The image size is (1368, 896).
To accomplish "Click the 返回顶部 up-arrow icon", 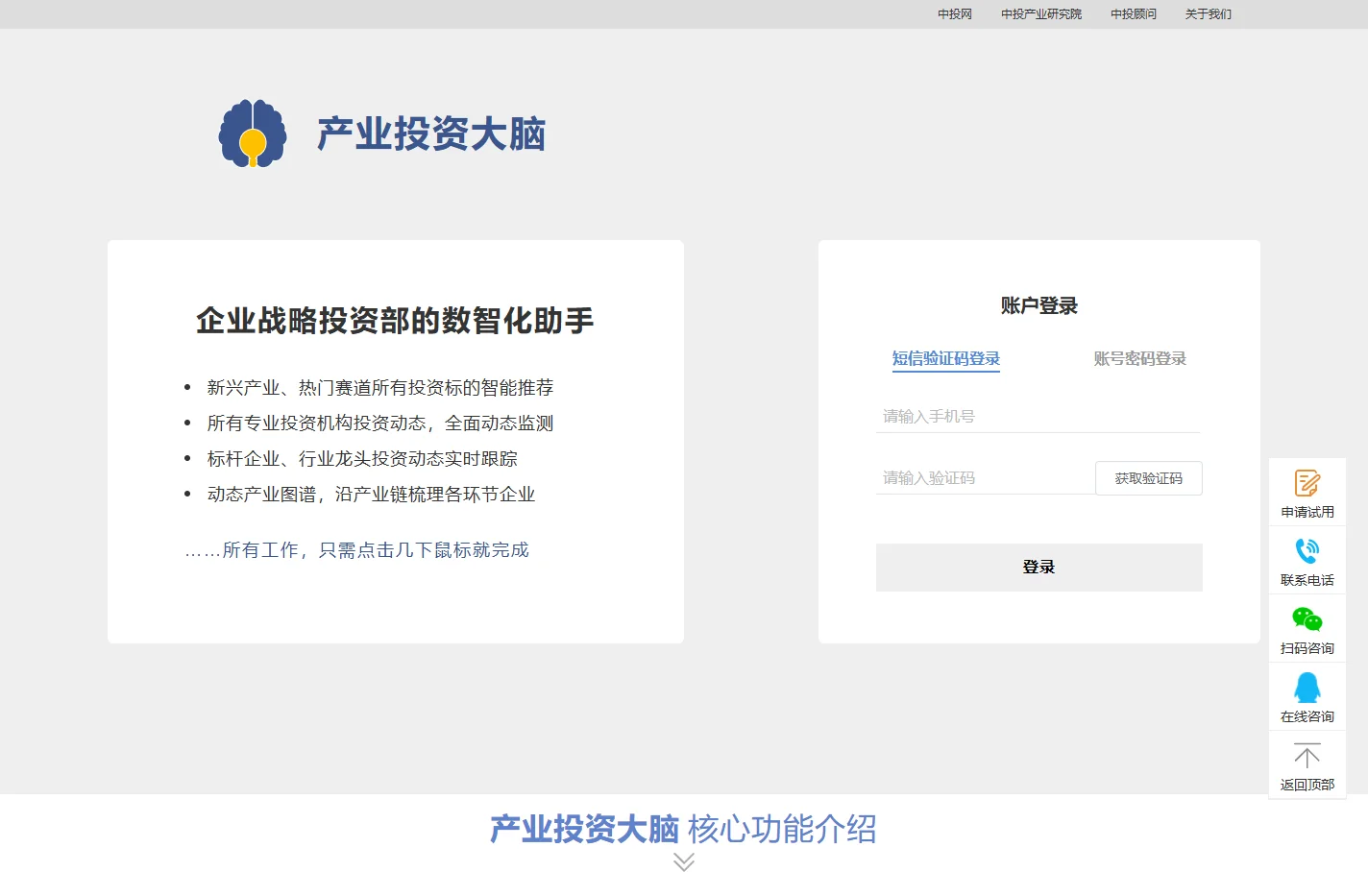I will click(x=1307, y=756).
